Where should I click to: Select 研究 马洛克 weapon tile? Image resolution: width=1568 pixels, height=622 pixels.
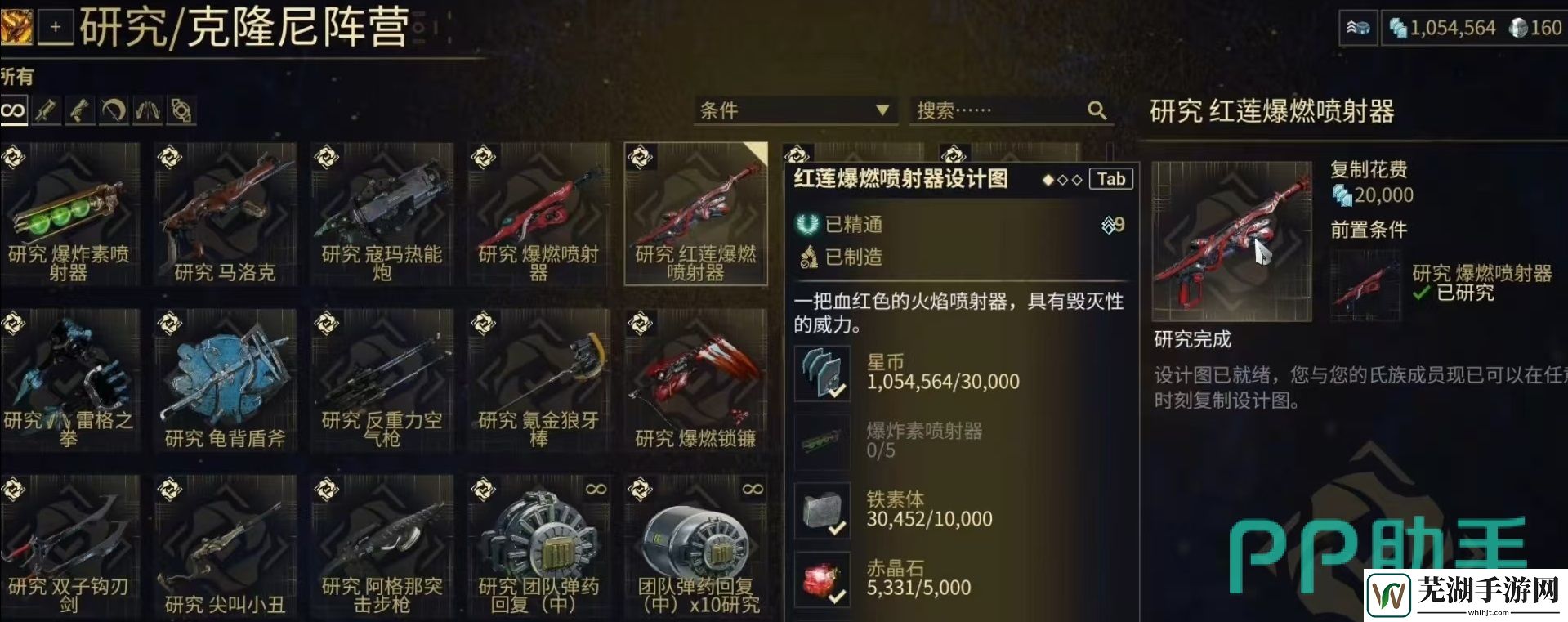point(226,213)
